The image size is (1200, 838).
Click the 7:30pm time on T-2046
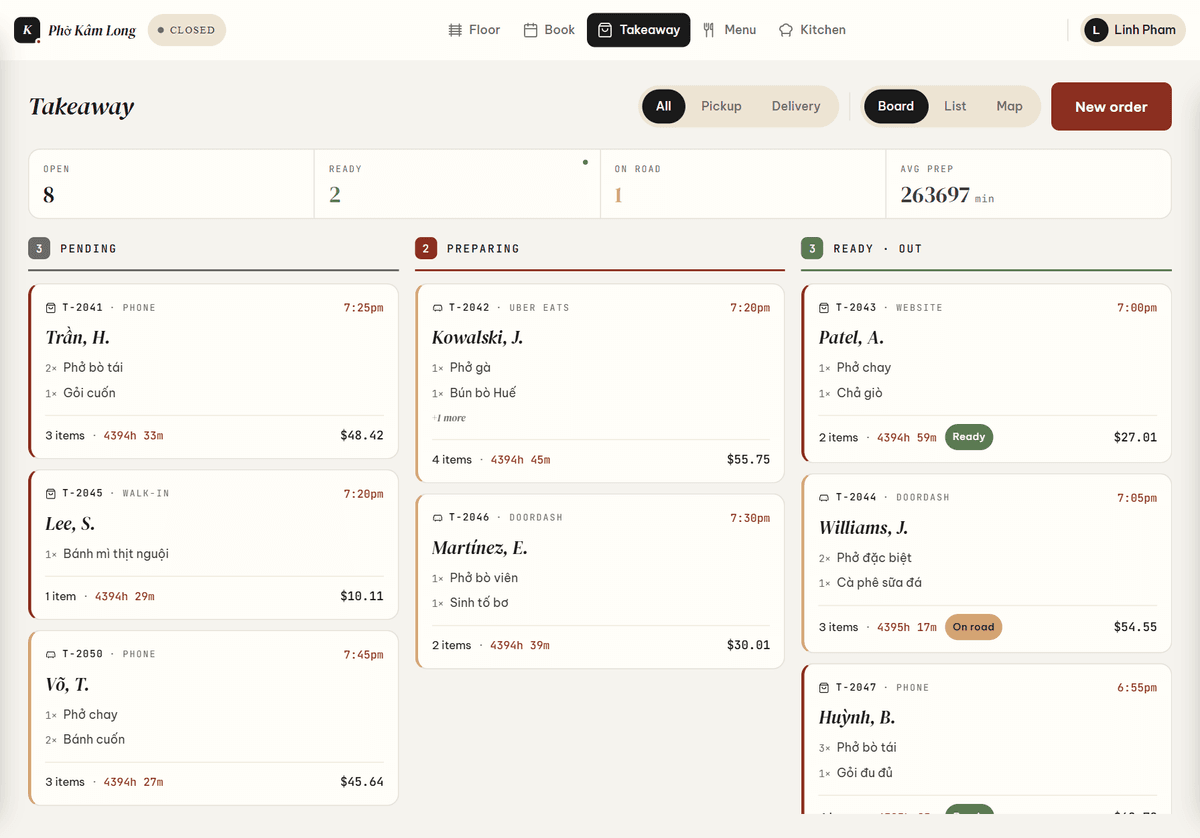pyautogui.click(x=750, y=518)
